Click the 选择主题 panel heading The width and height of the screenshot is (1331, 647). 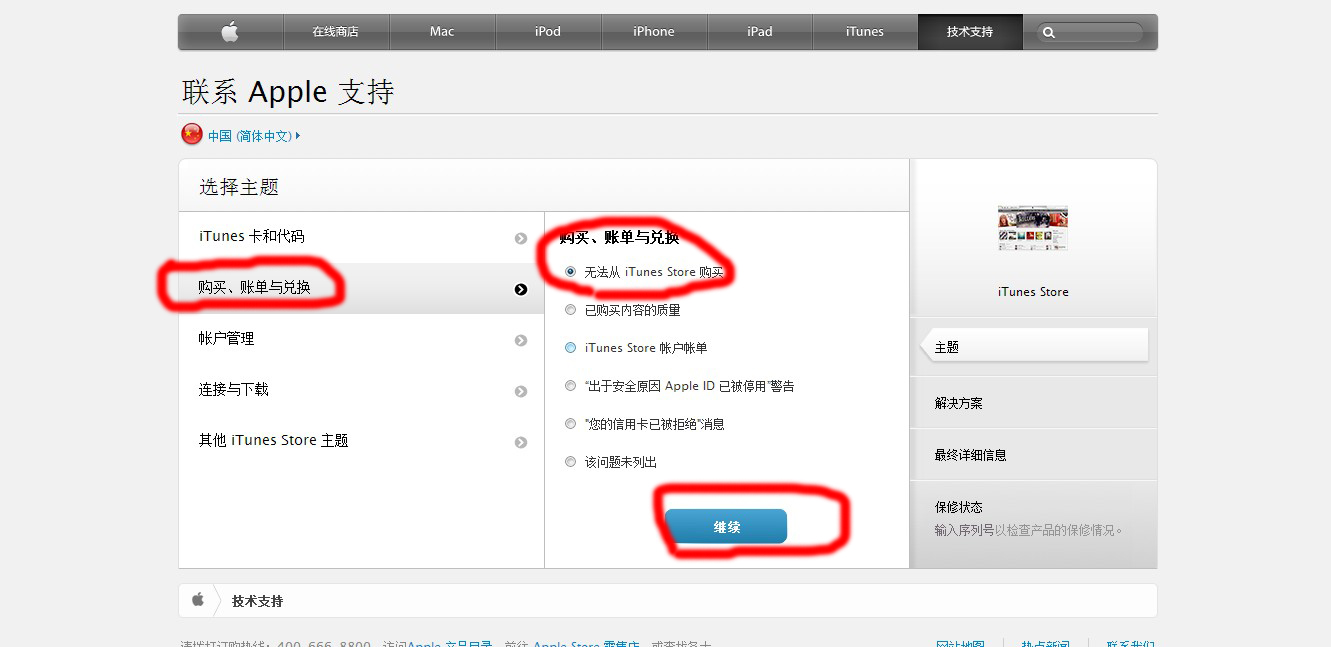pos(239,187)
